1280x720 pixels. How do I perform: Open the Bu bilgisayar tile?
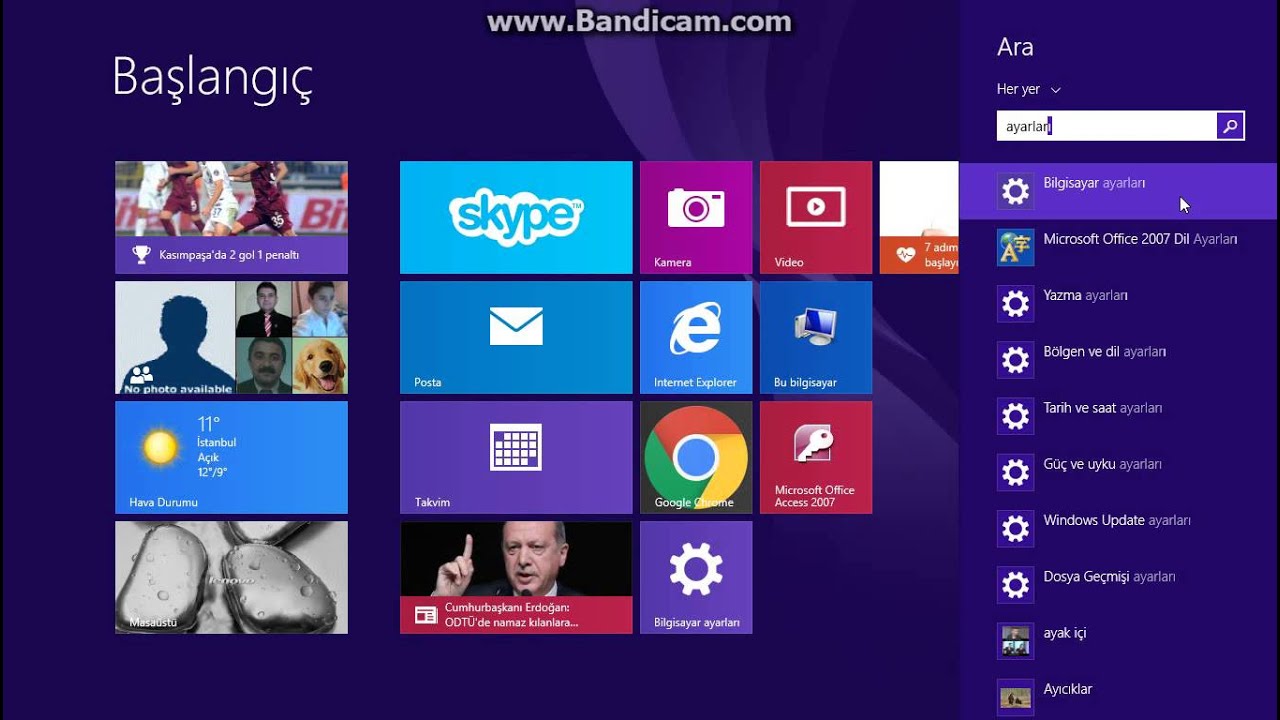click(816, 337)
